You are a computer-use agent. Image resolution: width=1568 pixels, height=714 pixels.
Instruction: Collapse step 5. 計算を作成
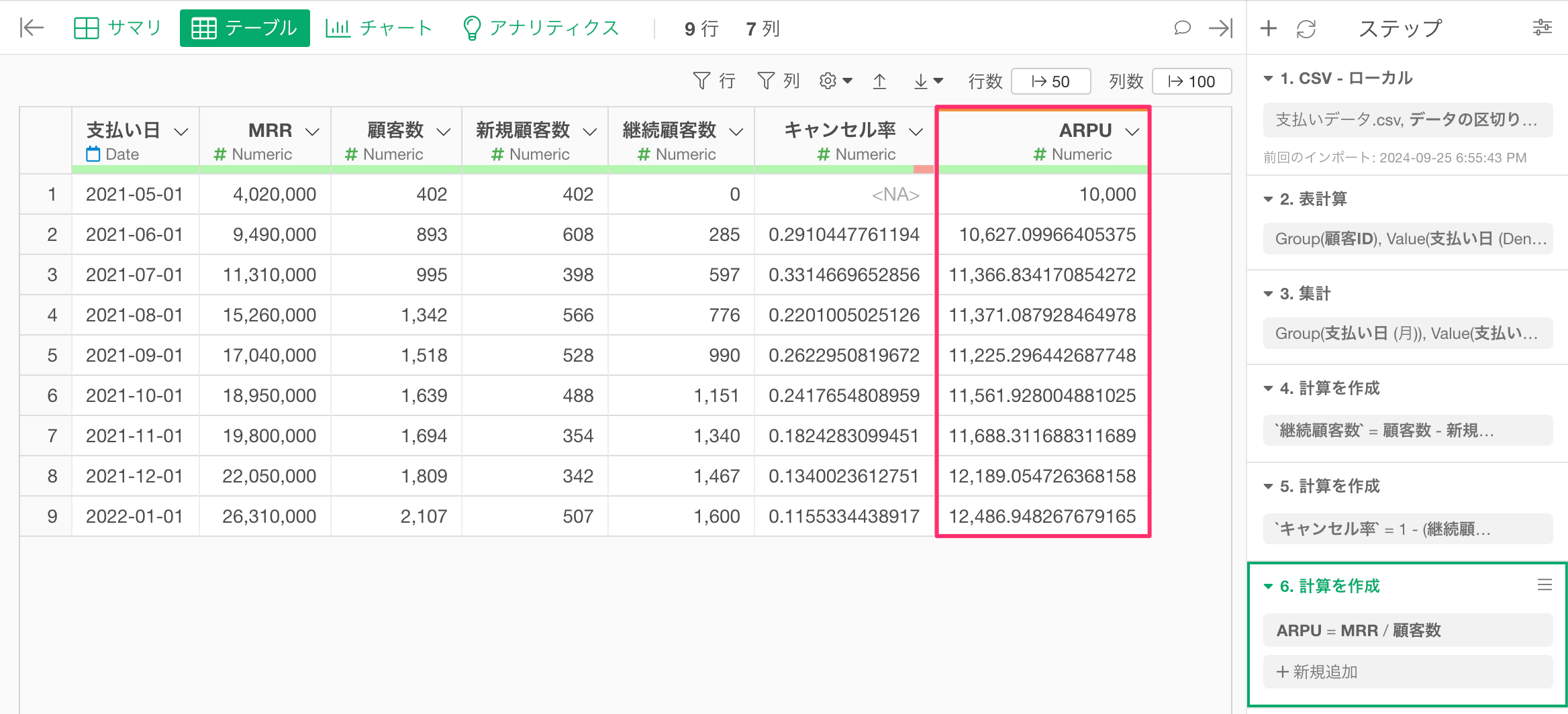[1268, 487]
